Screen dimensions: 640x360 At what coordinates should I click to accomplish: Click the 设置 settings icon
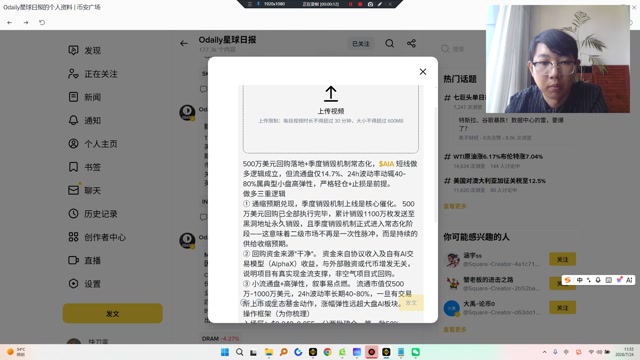(73, 283)
